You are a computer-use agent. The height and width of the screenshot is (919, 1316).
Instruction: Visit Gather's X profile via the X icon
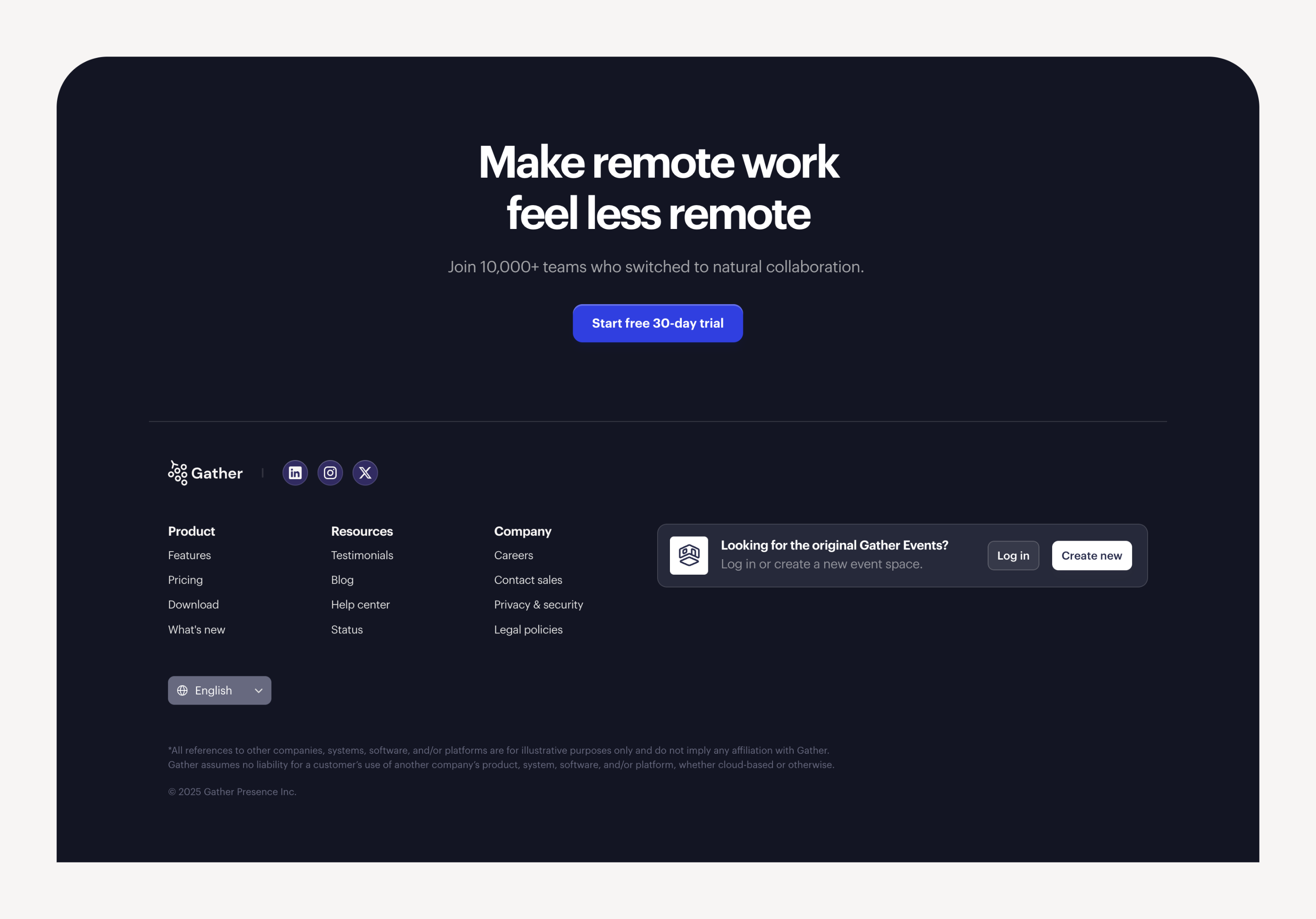click(365, 473)
